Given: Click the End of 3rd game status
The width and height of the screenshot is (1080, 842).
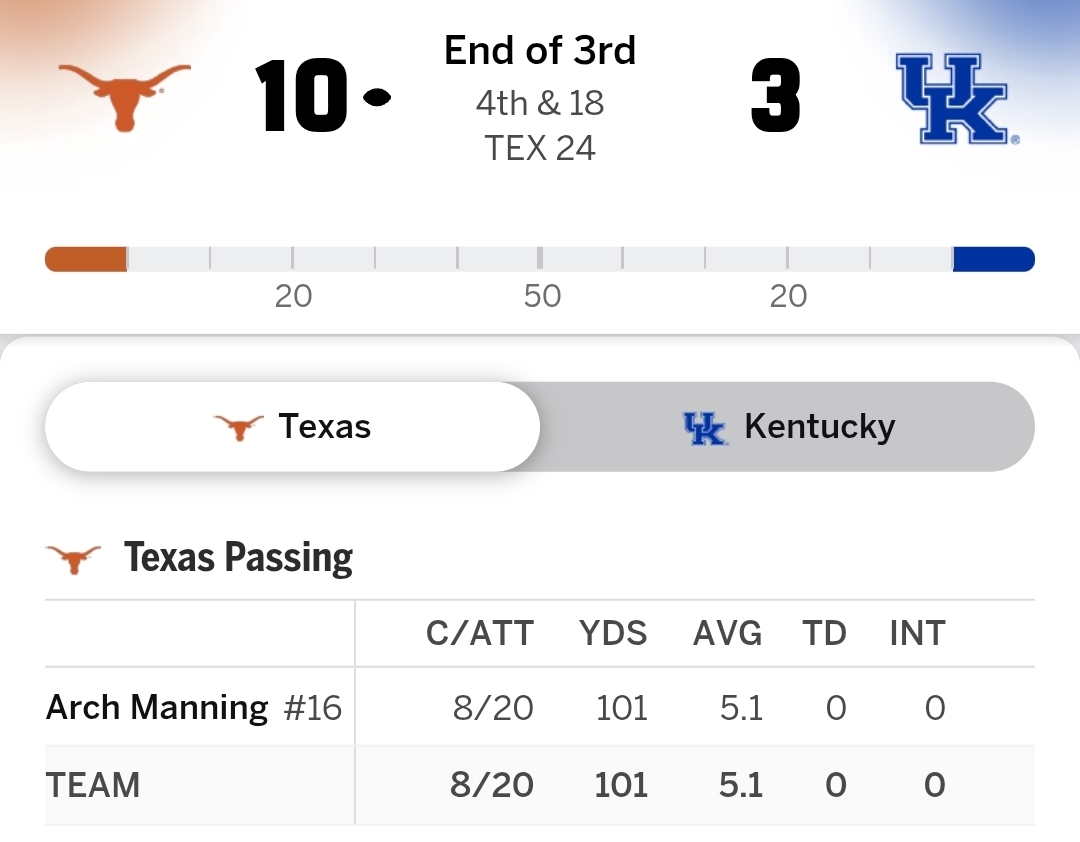Looking at the screenshot, I should click(540, 50).
